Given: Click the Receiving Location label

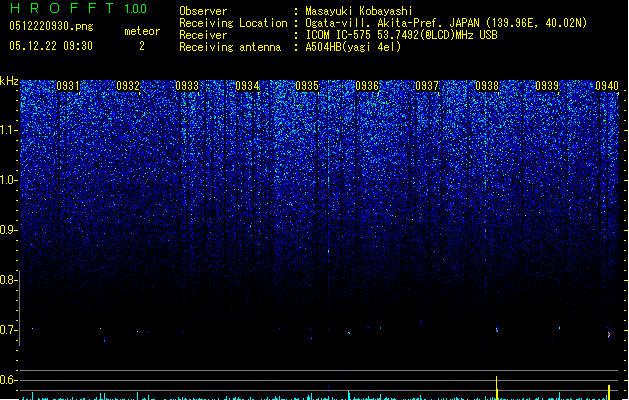Looking at the screenshot, I should (233, 23).
